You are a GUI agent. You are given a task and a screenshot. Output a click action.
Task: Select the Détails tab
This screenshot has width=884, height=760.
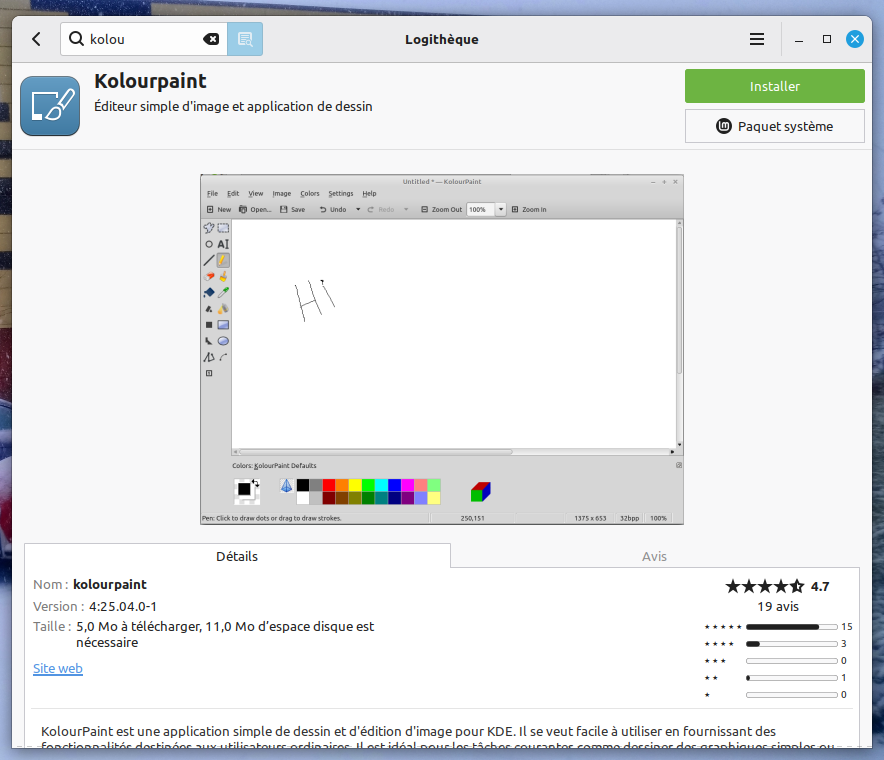(237, 556)
